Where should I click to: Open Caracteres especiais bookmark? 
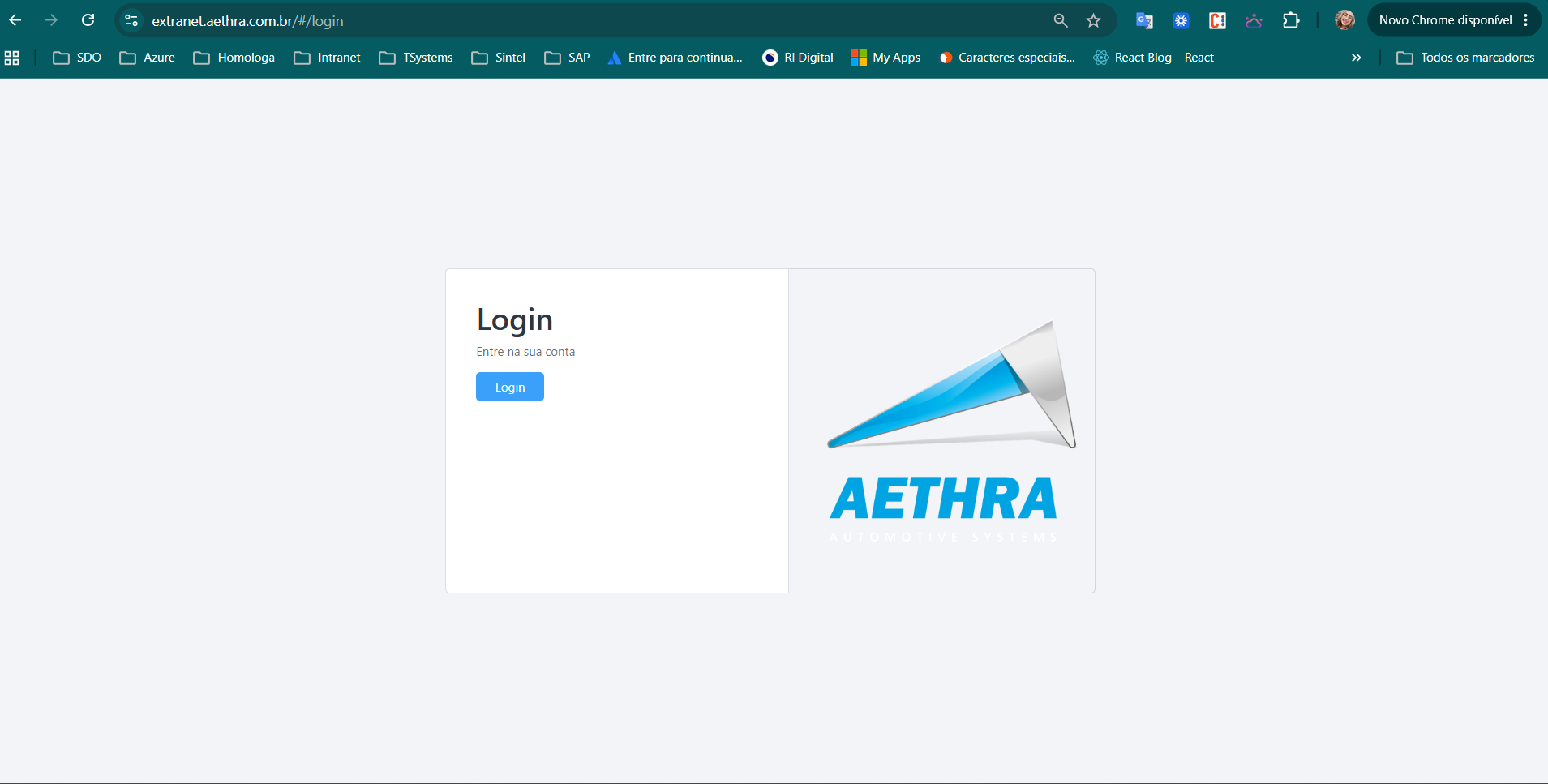point(1007,58)
